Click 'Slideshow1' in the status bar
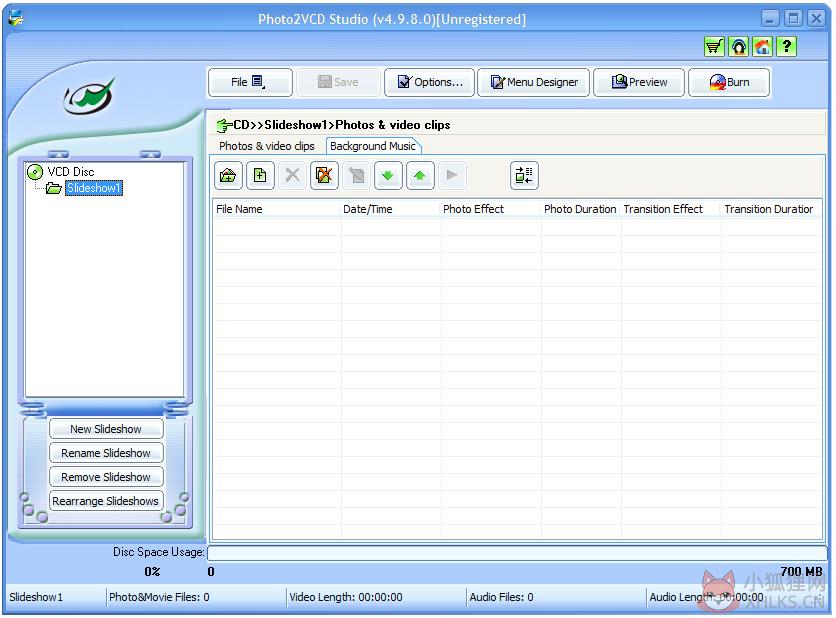 point(36,597)
